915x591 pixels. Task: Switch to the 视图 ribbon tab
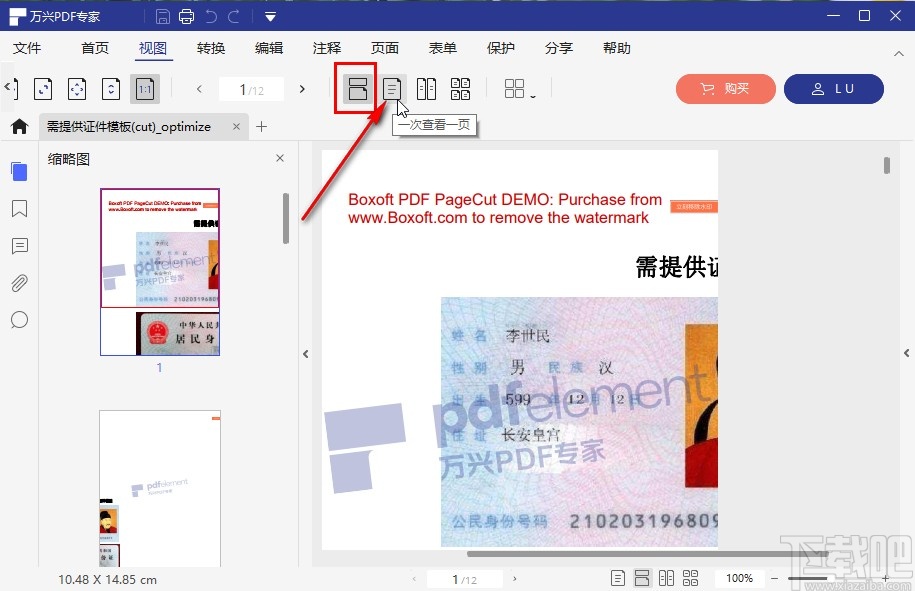[x=153, y=47]
